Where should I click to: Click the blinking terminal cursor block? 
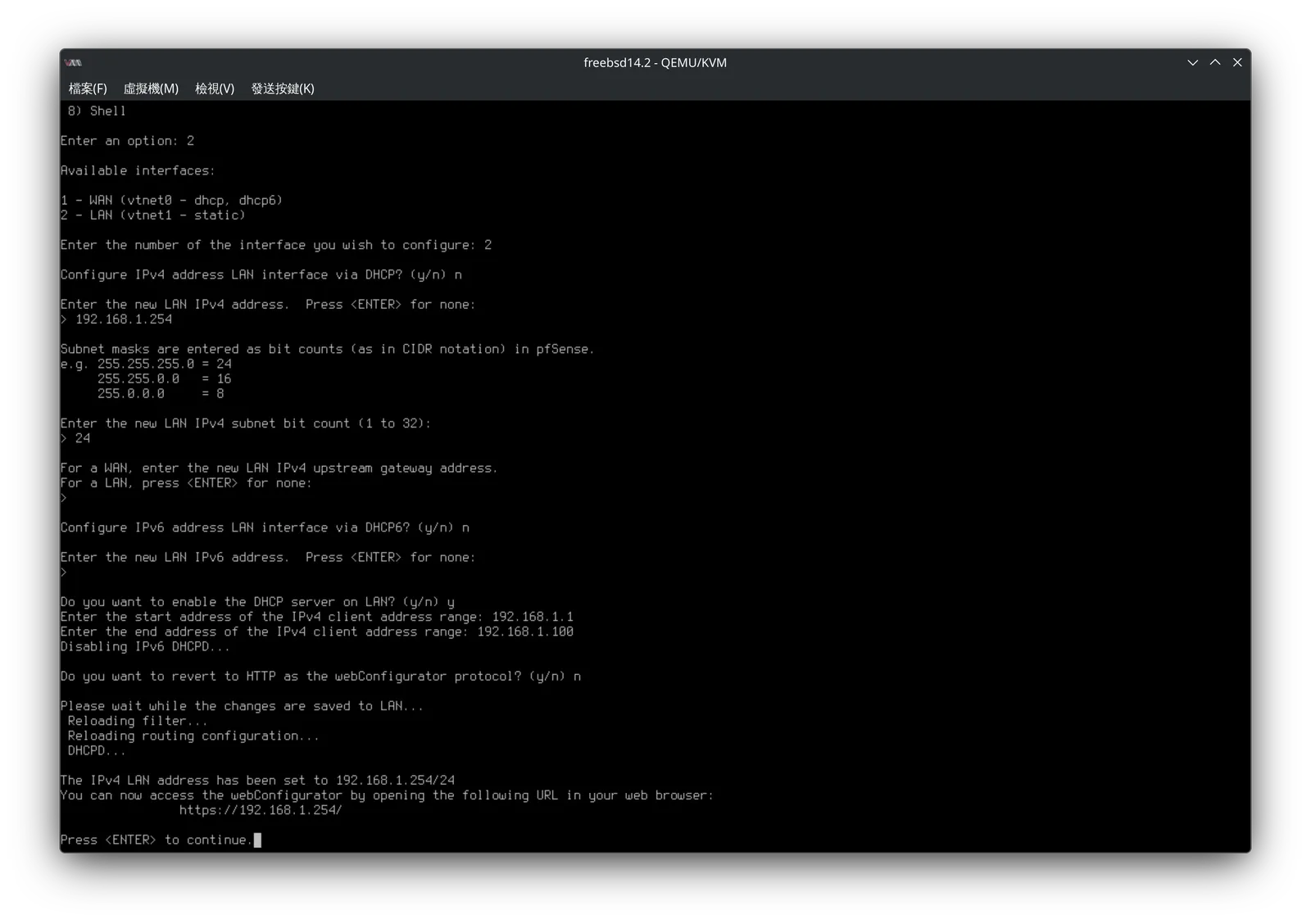pyautogui.click(x=257, y=840)
